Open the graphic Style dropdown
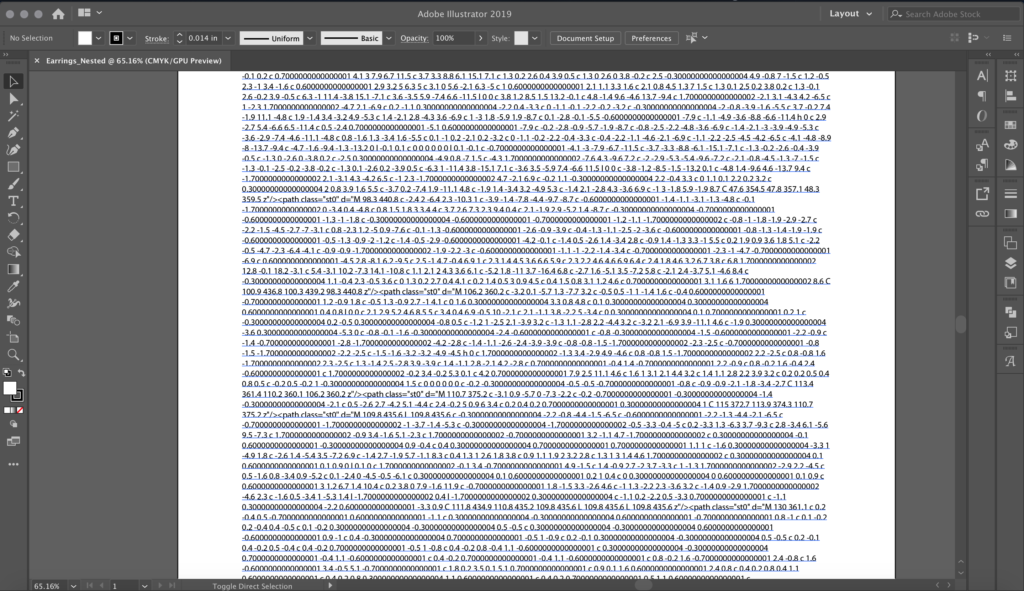Image resolution: width=1024 pixels, height=591 pixels. click(535, 39)
